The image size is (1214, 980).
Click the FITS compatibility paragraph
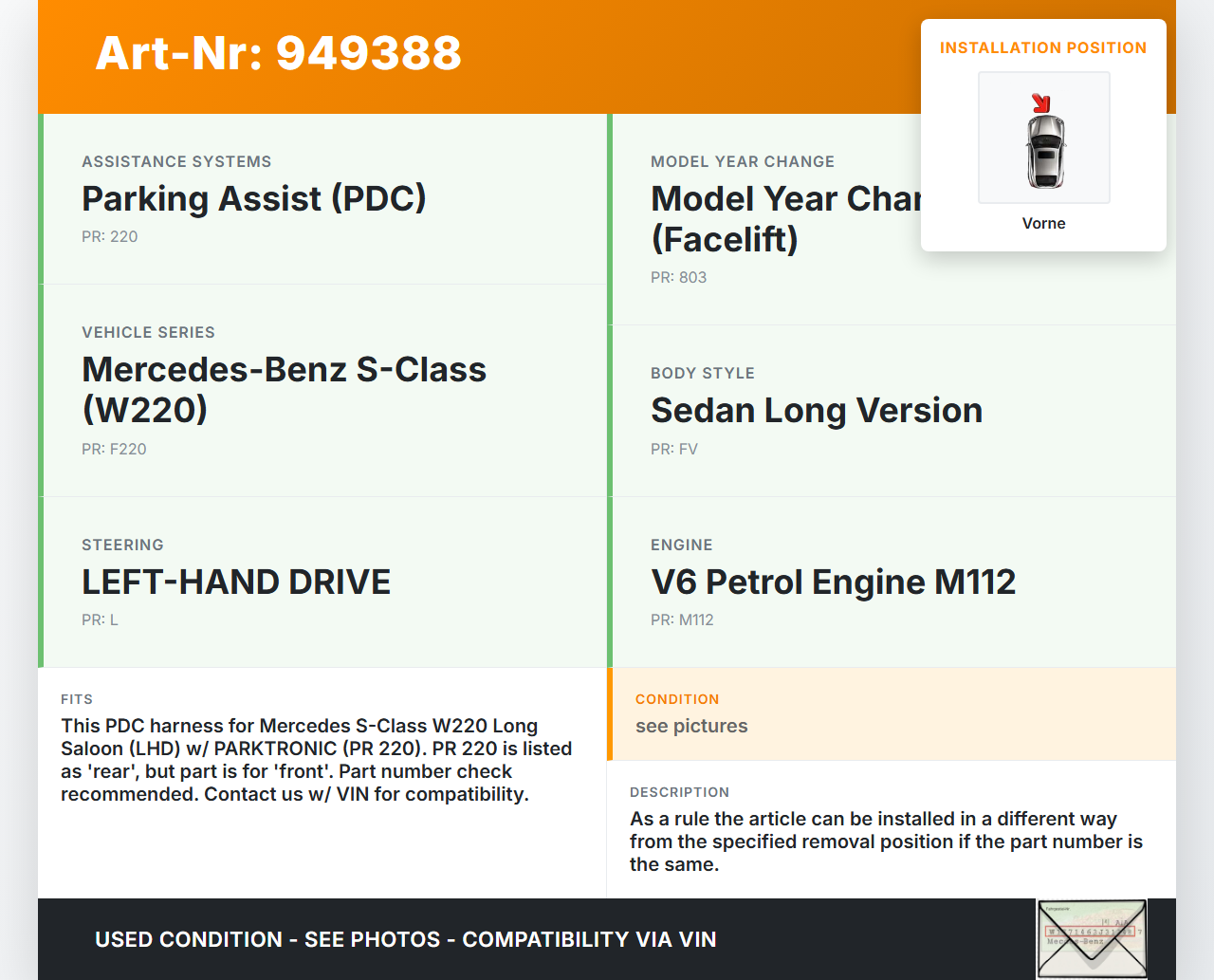316,760
